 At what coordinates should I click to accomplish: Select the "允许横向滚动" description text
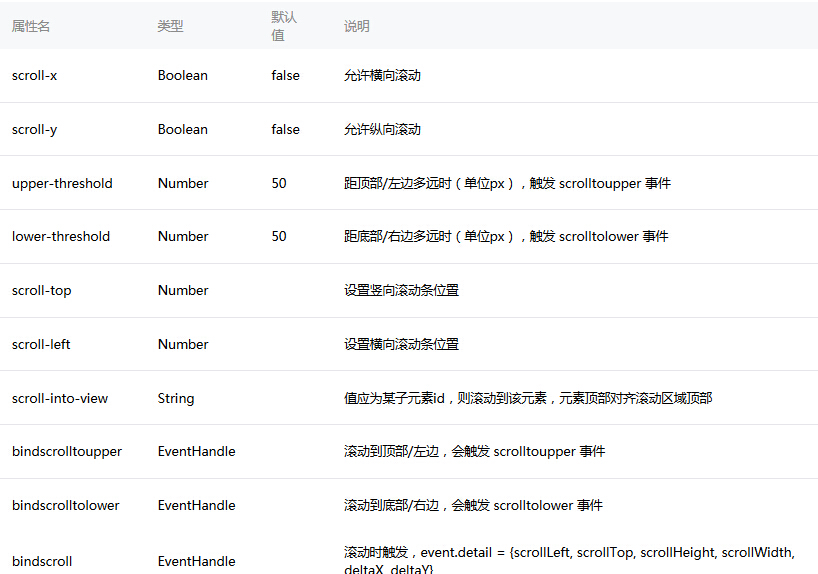(x=382, y=75)
